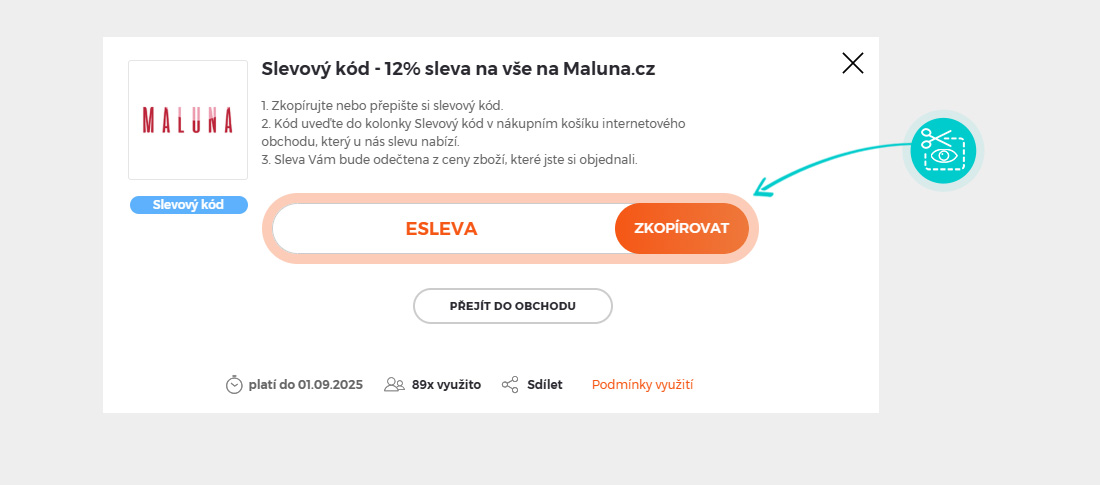
Task: Go to the shop via PŘEJÍT DO OBCHODU
Action: pyautogui.click(x=512, y=306)
